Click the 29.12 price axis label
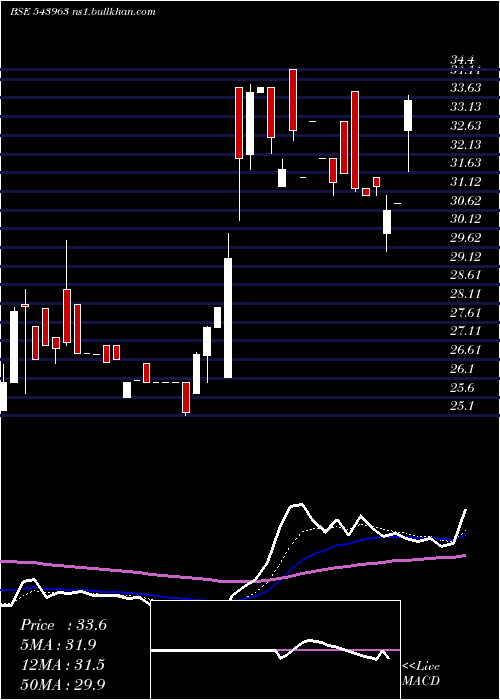The image size is (500, 700). tap(466, 257)
